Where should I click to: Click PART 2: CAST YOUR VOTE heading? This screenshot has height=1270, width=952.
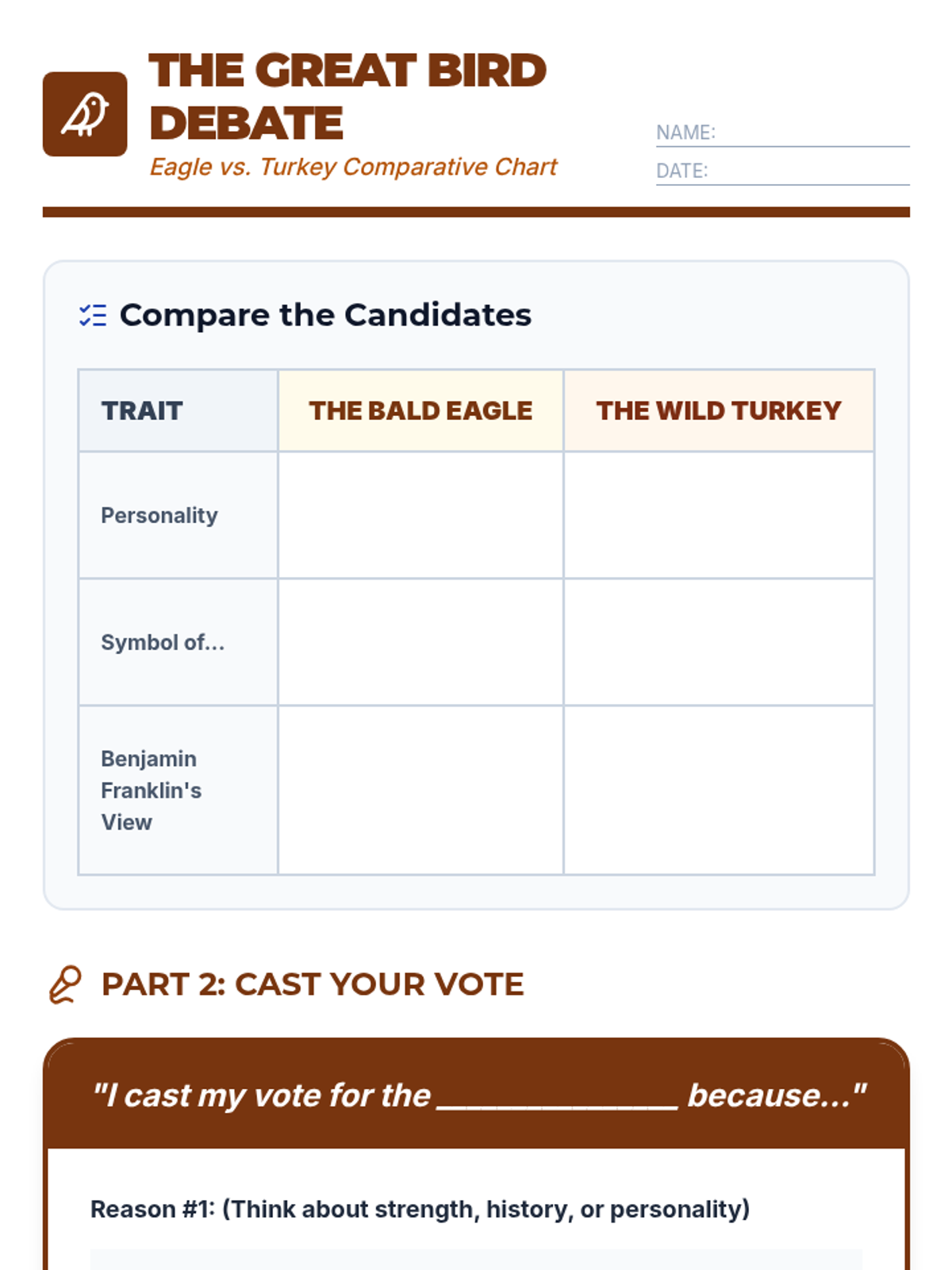(313, 984)
